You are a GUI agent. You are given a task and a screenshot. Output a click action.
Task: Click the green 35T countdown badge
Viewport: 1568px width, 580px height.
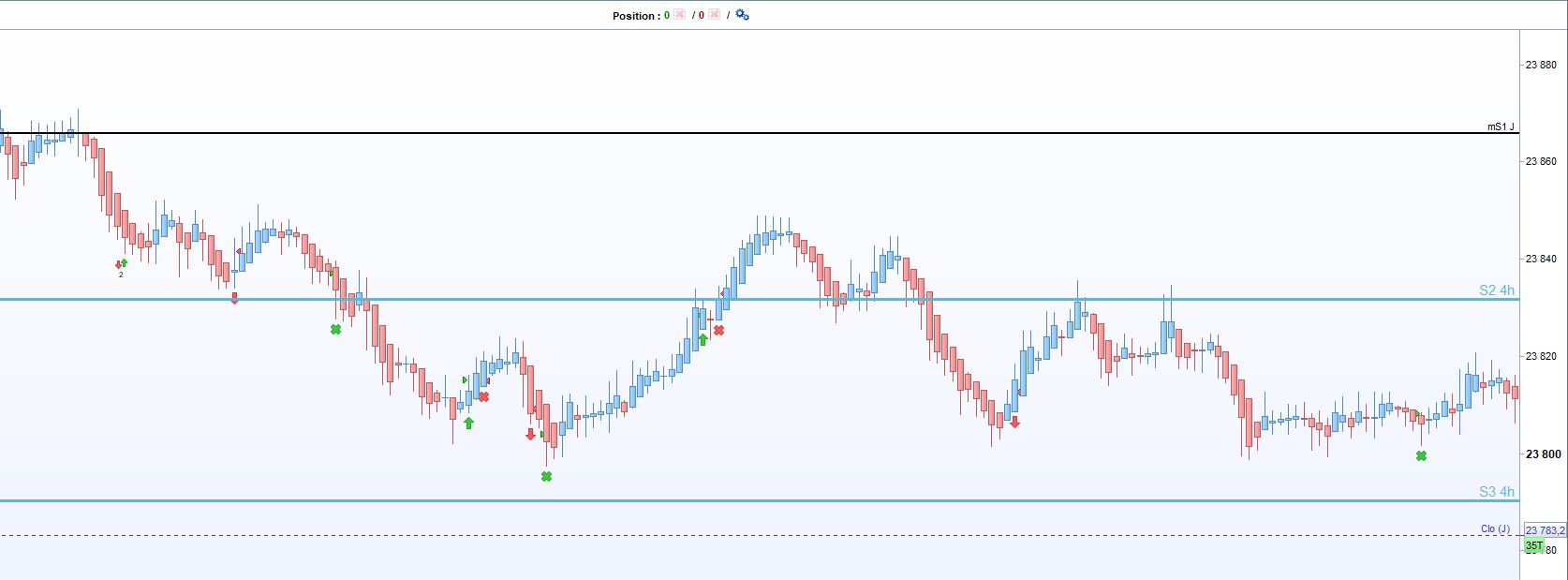click(1533, 546)
